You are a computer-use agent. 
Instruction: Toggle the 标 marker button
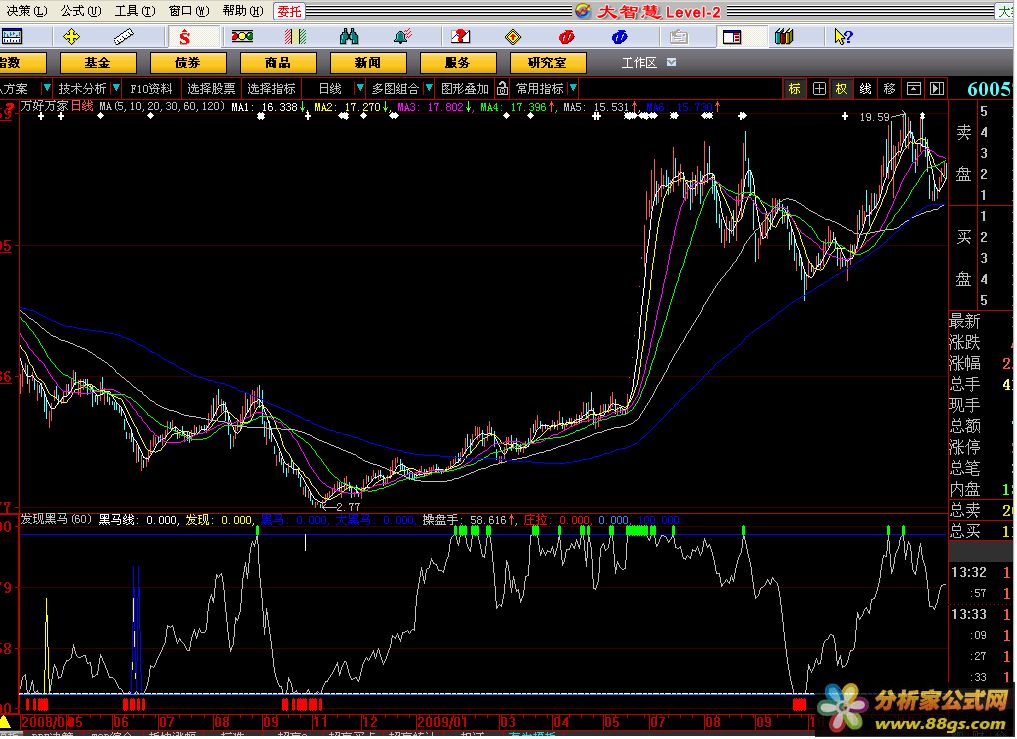795,89
